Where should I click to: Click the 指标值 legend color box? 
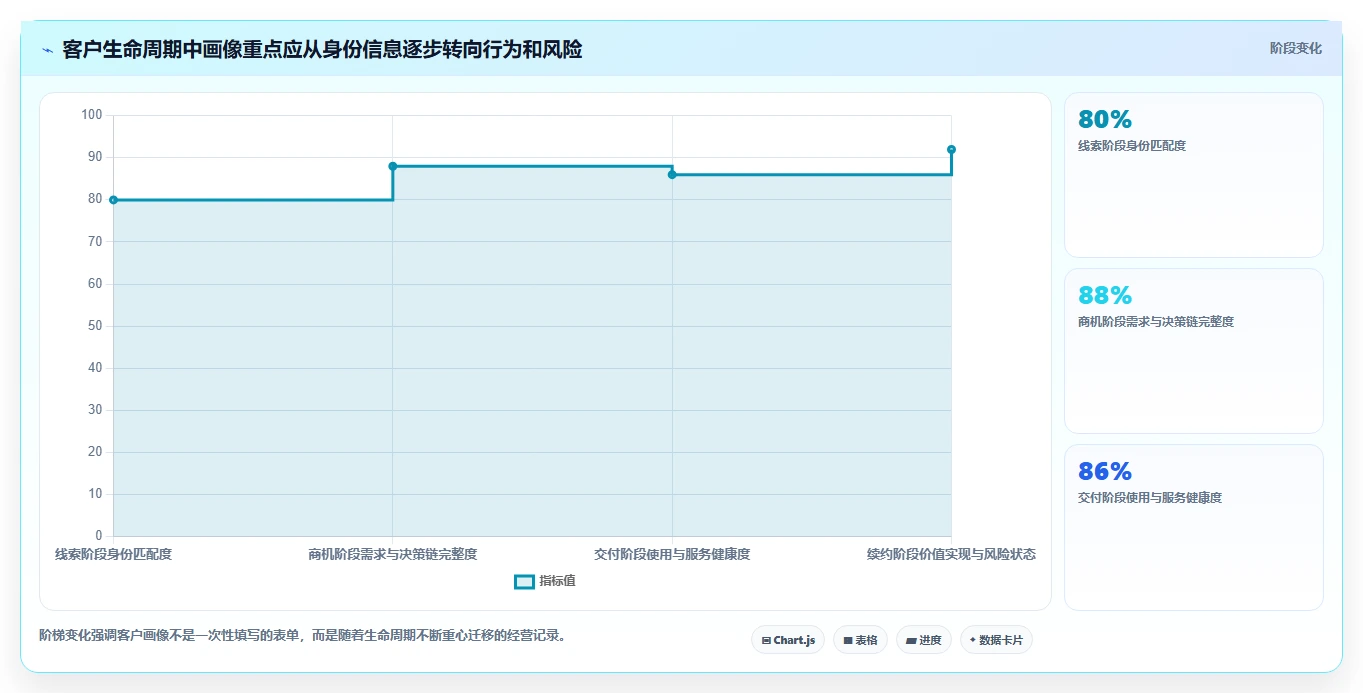(524, 582)
